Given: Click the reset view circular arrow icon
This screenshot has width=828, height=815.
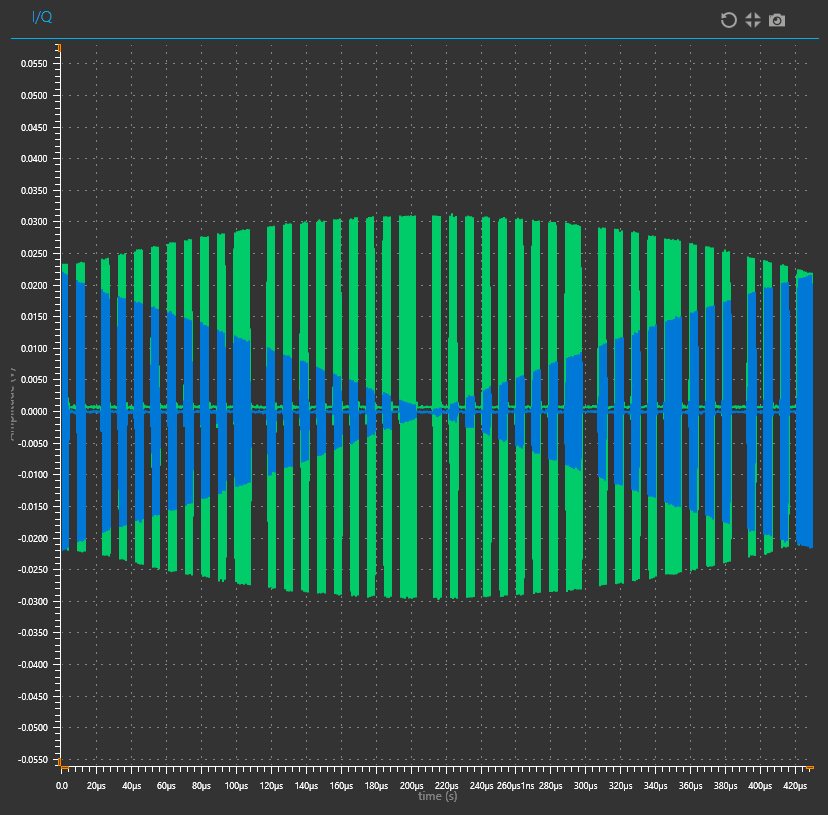Looking at the screenshot, I should pyautogui.click(x=729, y=20).
